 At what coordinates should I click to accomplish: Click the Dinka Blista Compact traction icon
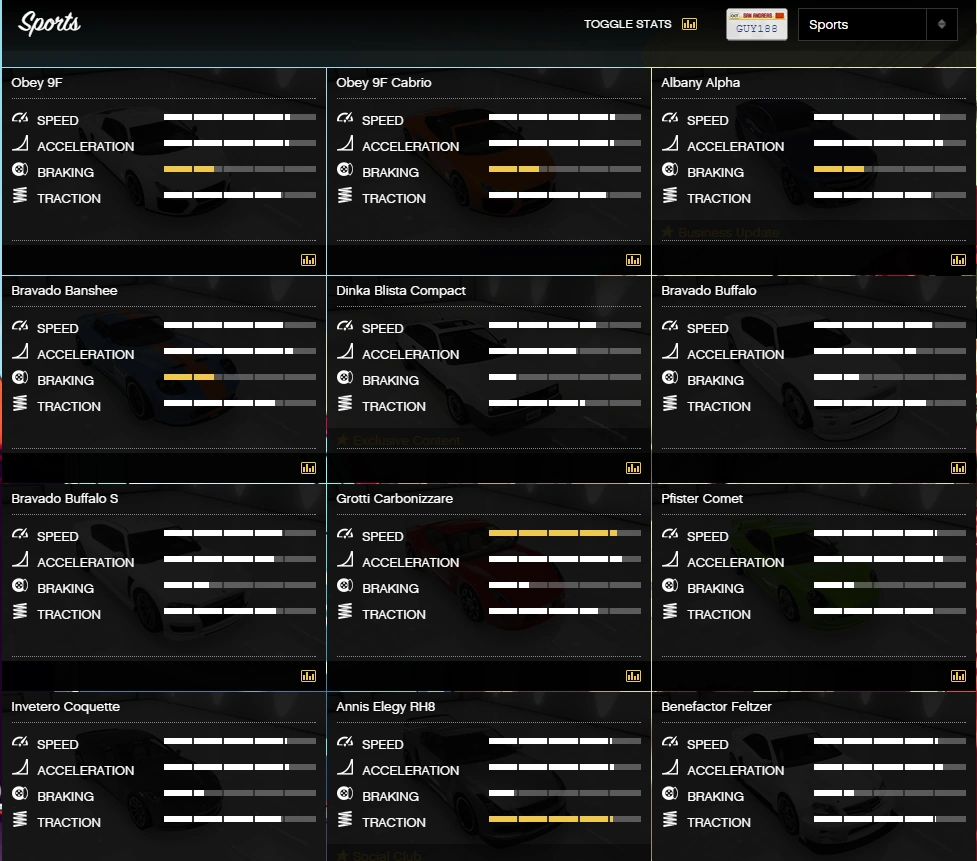[345, 403]
